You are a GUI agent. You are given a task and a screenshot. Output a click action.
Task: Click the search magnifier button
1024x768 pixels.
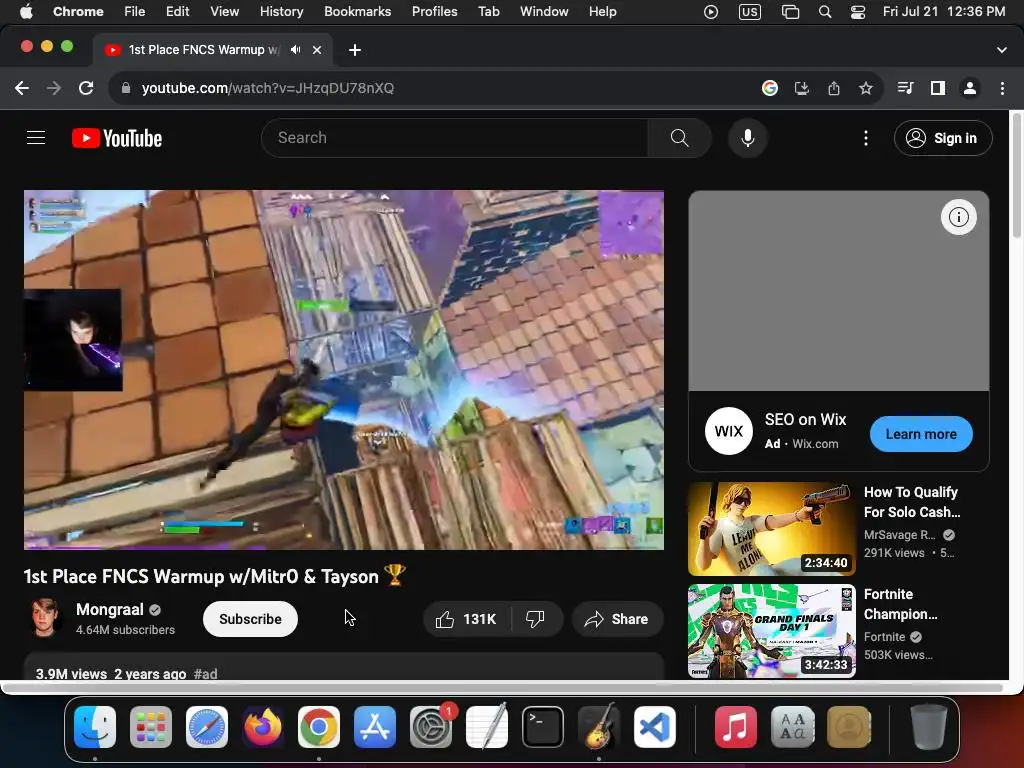[679, 138]
